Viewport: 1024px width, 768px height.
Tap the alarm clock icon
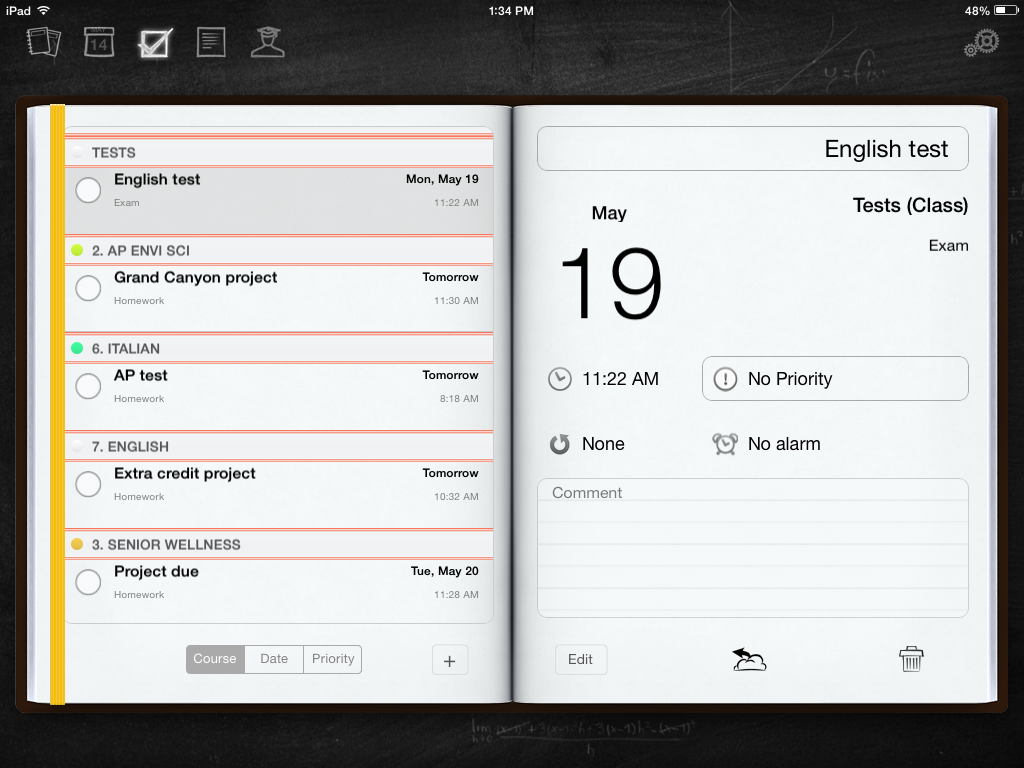725,444
